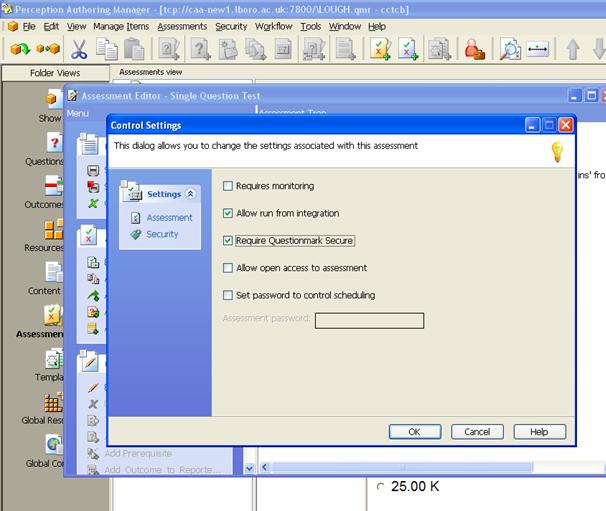Click the lightbulb hint icon in dialog
606x511 pixels.
coord(557,151)
